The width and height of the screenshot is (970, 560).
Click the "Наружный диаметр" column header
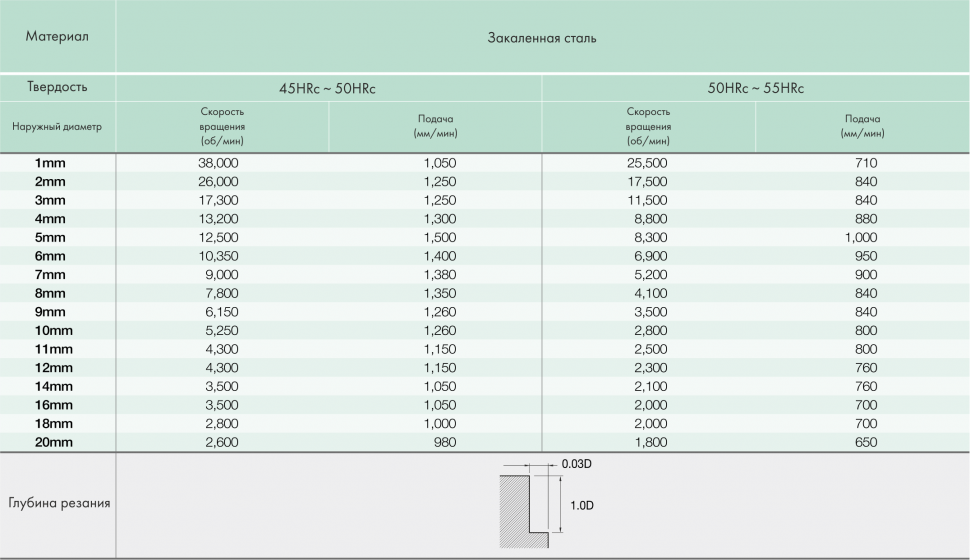(x=57, y=127)
